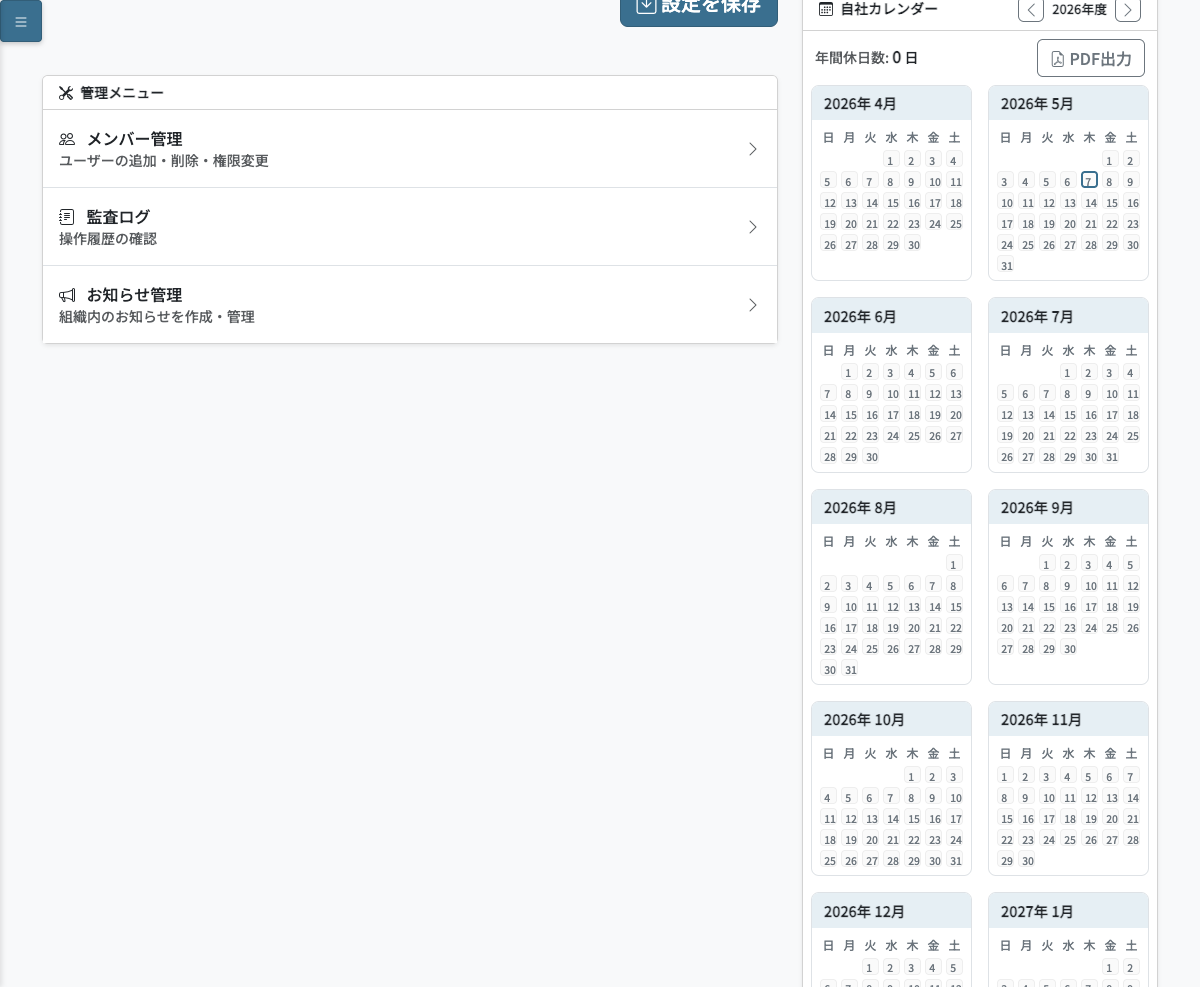Expand the メンバー管理 chevron arrow
This screenshot has width=1200, height=987.
tap(753, 149)
